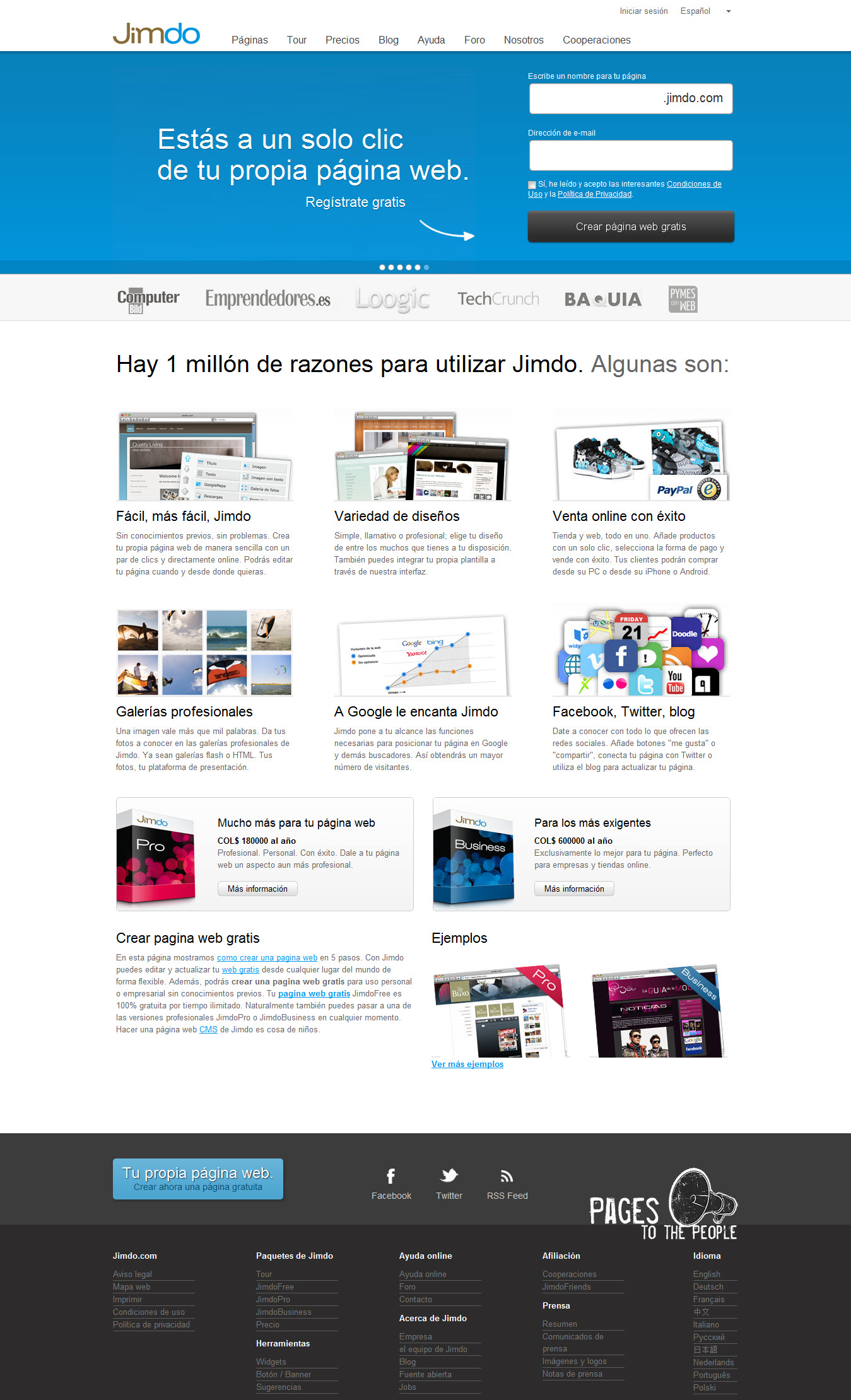Click Más información for the Business package
The image size is (851, 1400).
point(574,889)
